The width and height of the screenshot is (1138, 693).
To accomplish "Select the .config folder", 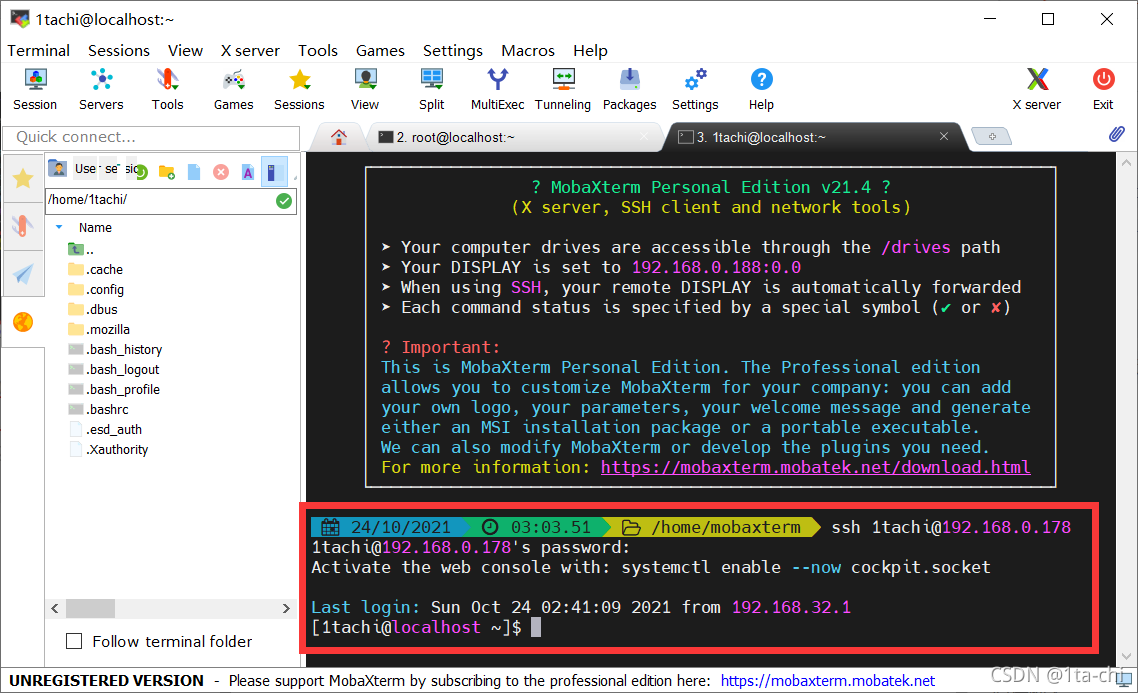I will [x=96, y=290].
